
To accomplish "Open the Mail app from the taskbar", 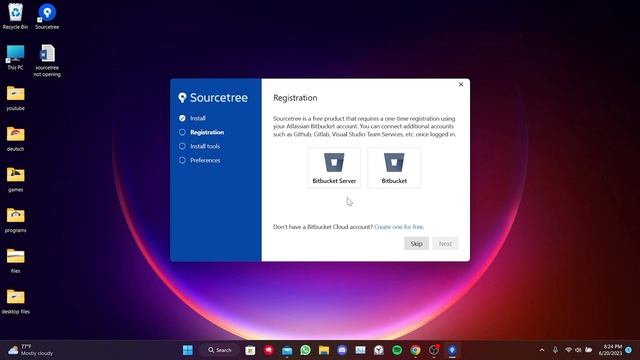I will coord(287,350).
